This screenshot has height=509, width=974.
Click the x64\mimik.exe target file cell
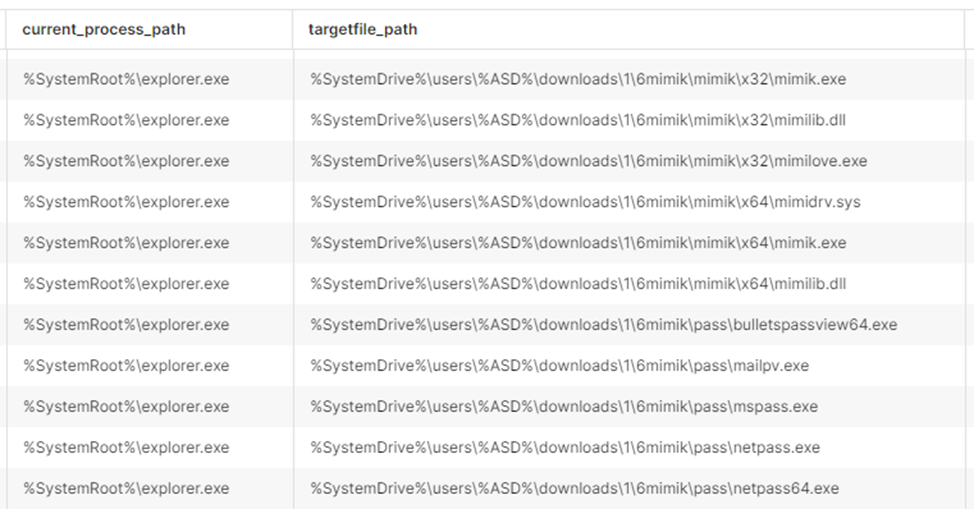(578, 243)
